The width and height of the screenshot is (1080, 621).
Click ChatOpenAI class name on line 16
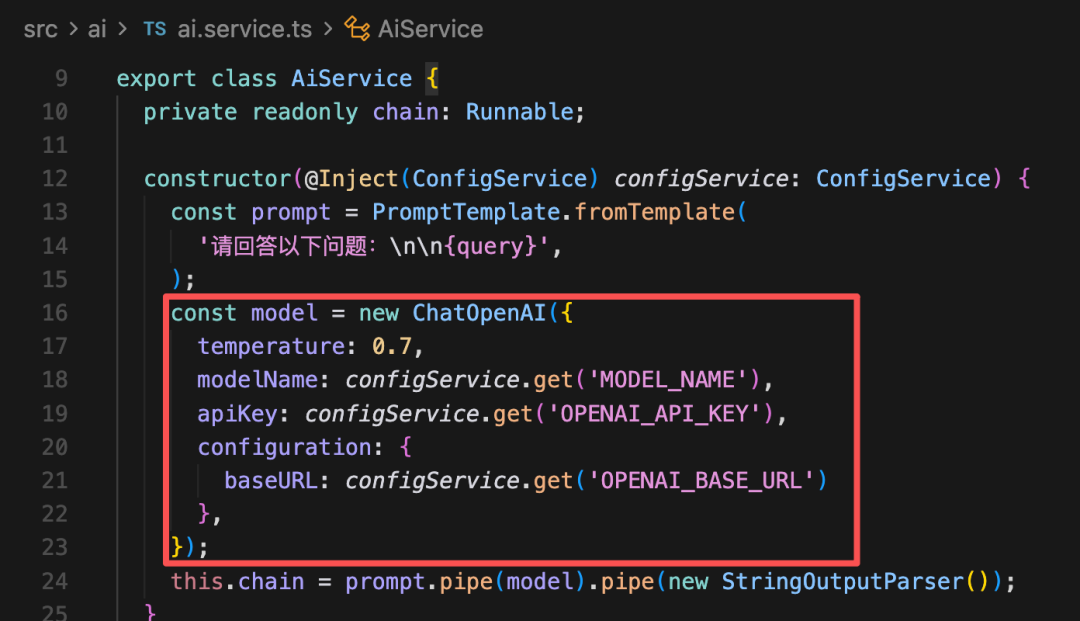[x=479, y=313]
